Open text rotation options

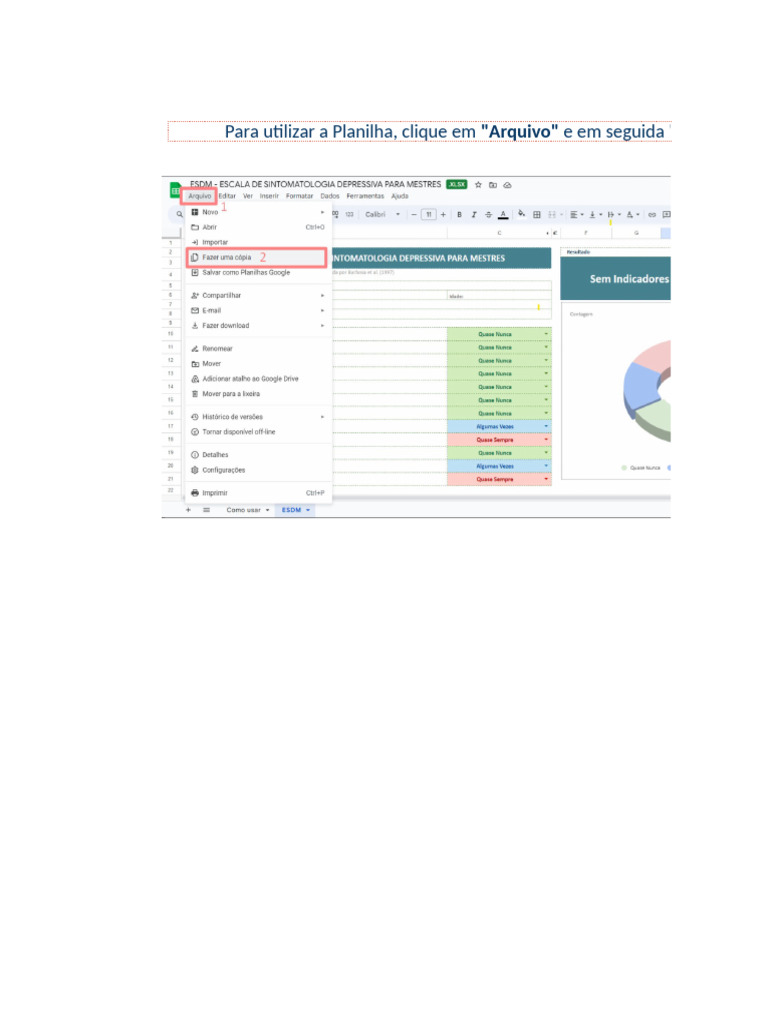632,214
